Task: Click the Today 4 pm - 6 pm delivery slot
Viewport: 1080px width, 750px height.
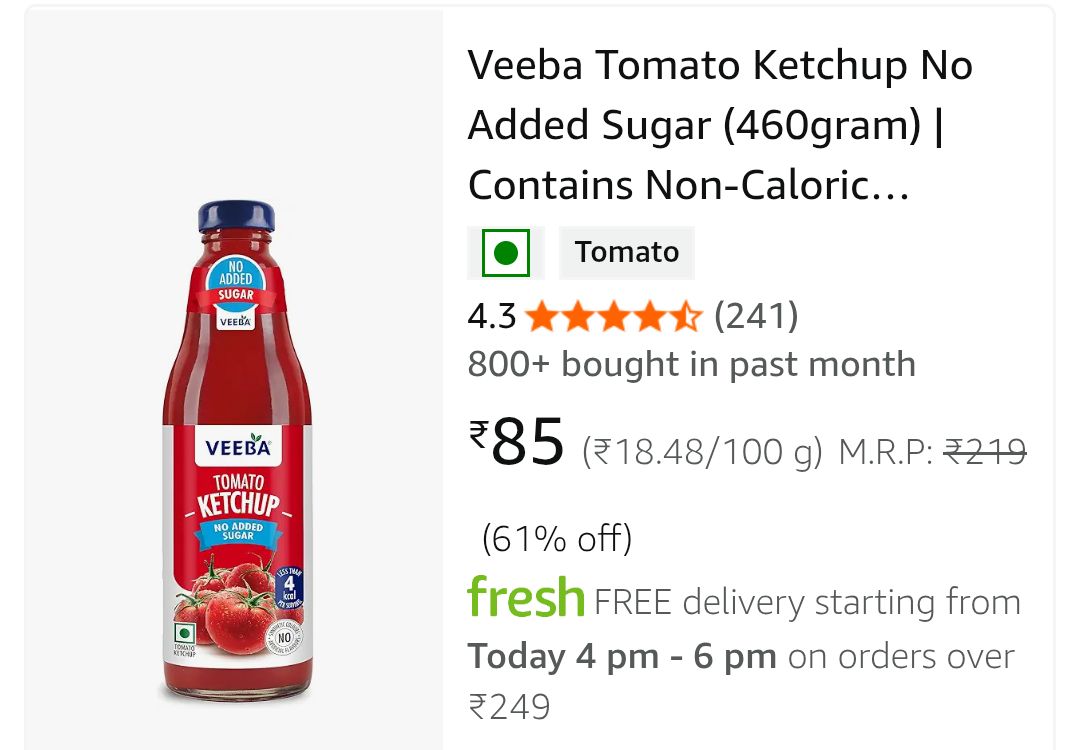Action: [622, 657]
